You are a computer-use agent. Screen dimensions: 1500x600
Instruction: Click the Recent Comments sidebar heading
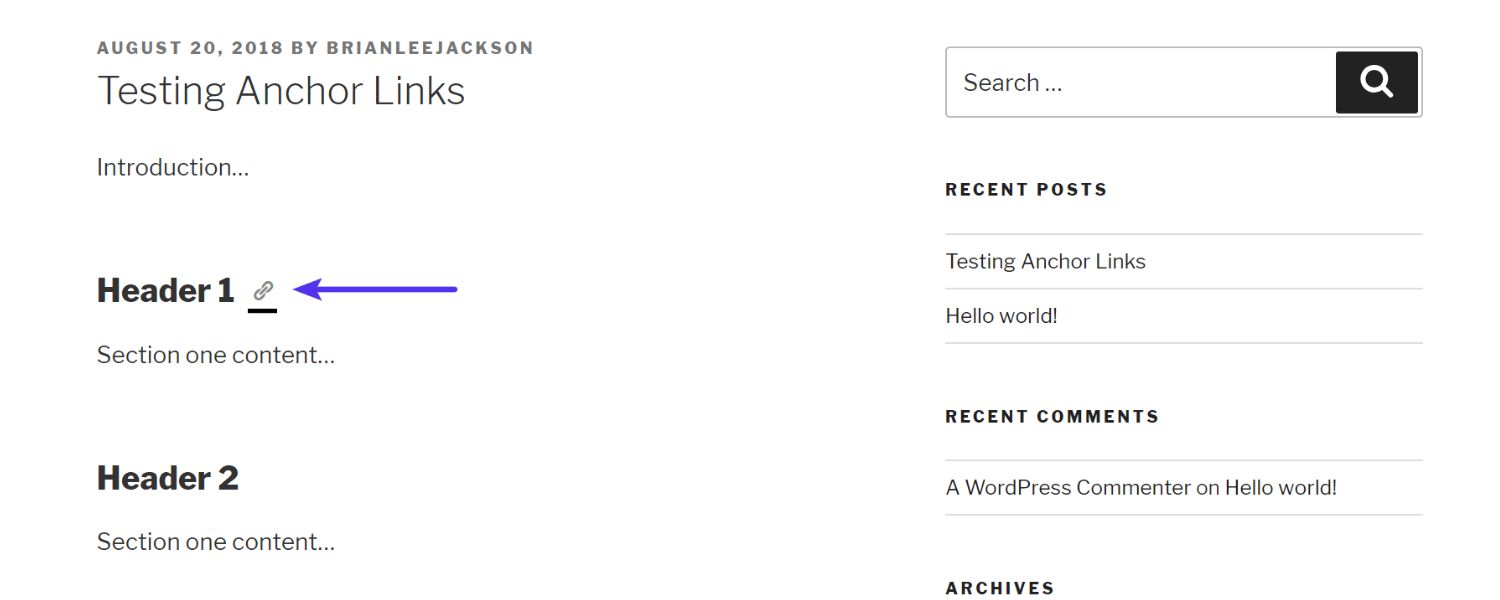[1052, 416]
